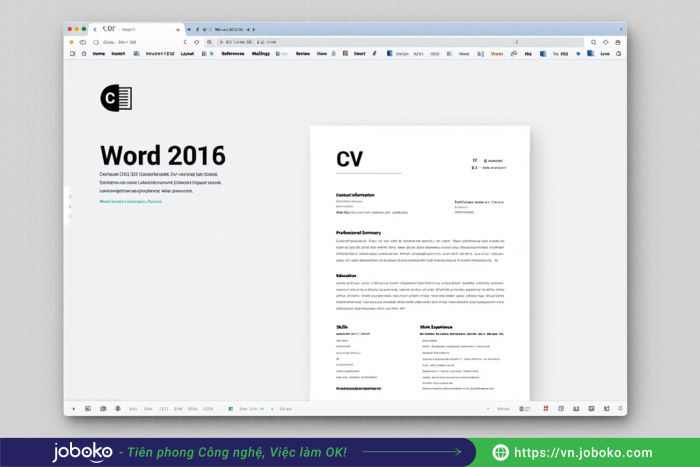Select the CV document page preview

[420, 263]
